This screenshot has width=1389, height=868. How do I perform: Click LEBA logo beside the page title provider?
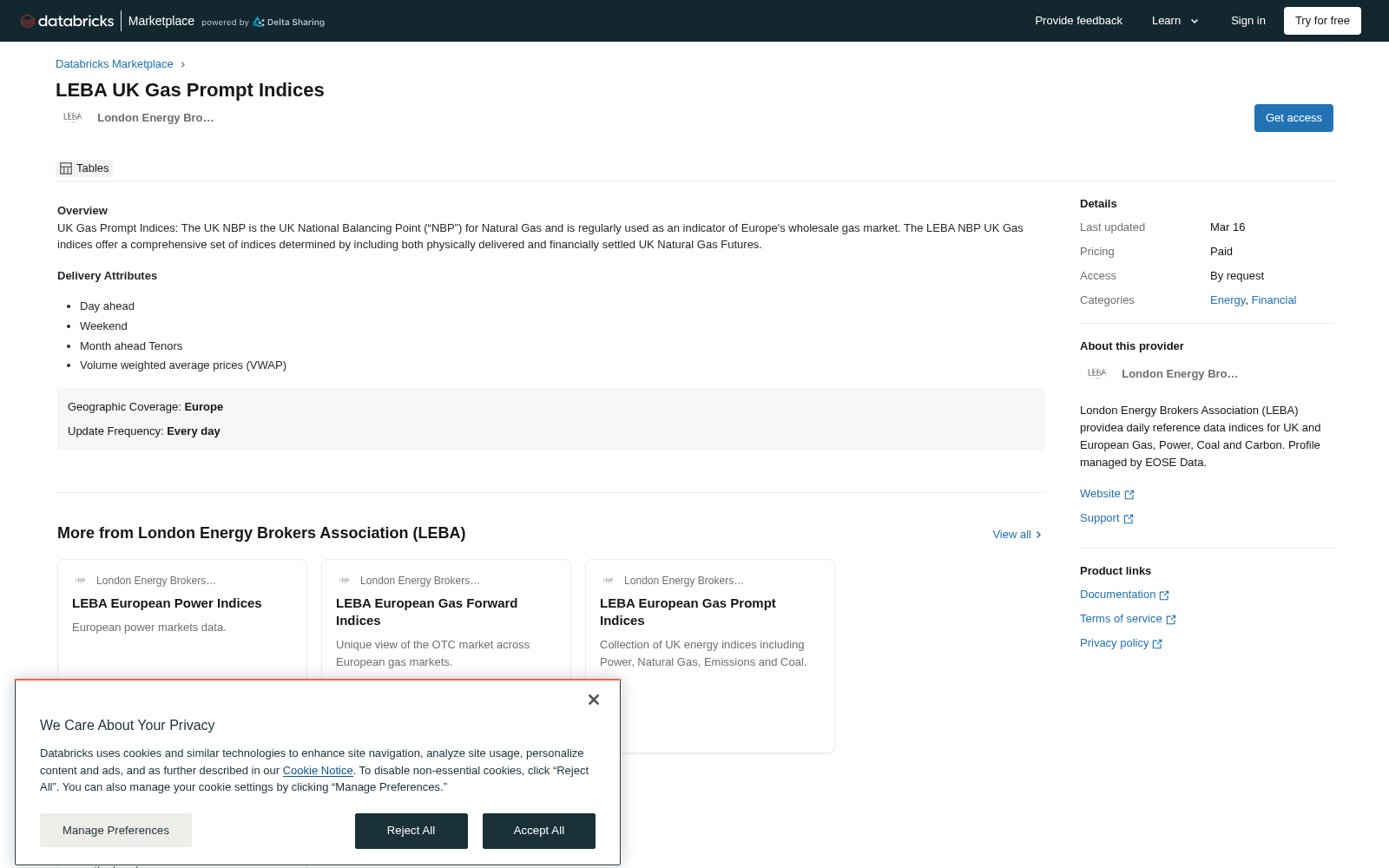73,117
